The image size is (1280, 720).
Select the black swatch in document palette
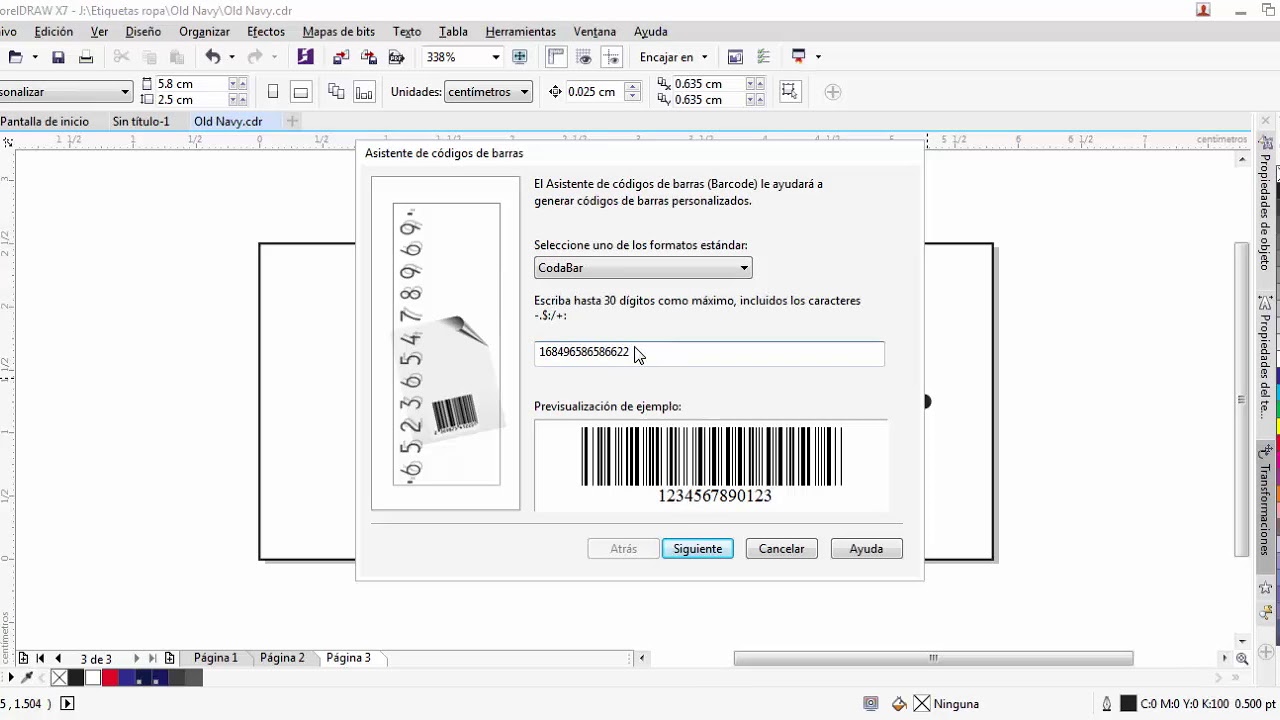click(x=76, y=678)
